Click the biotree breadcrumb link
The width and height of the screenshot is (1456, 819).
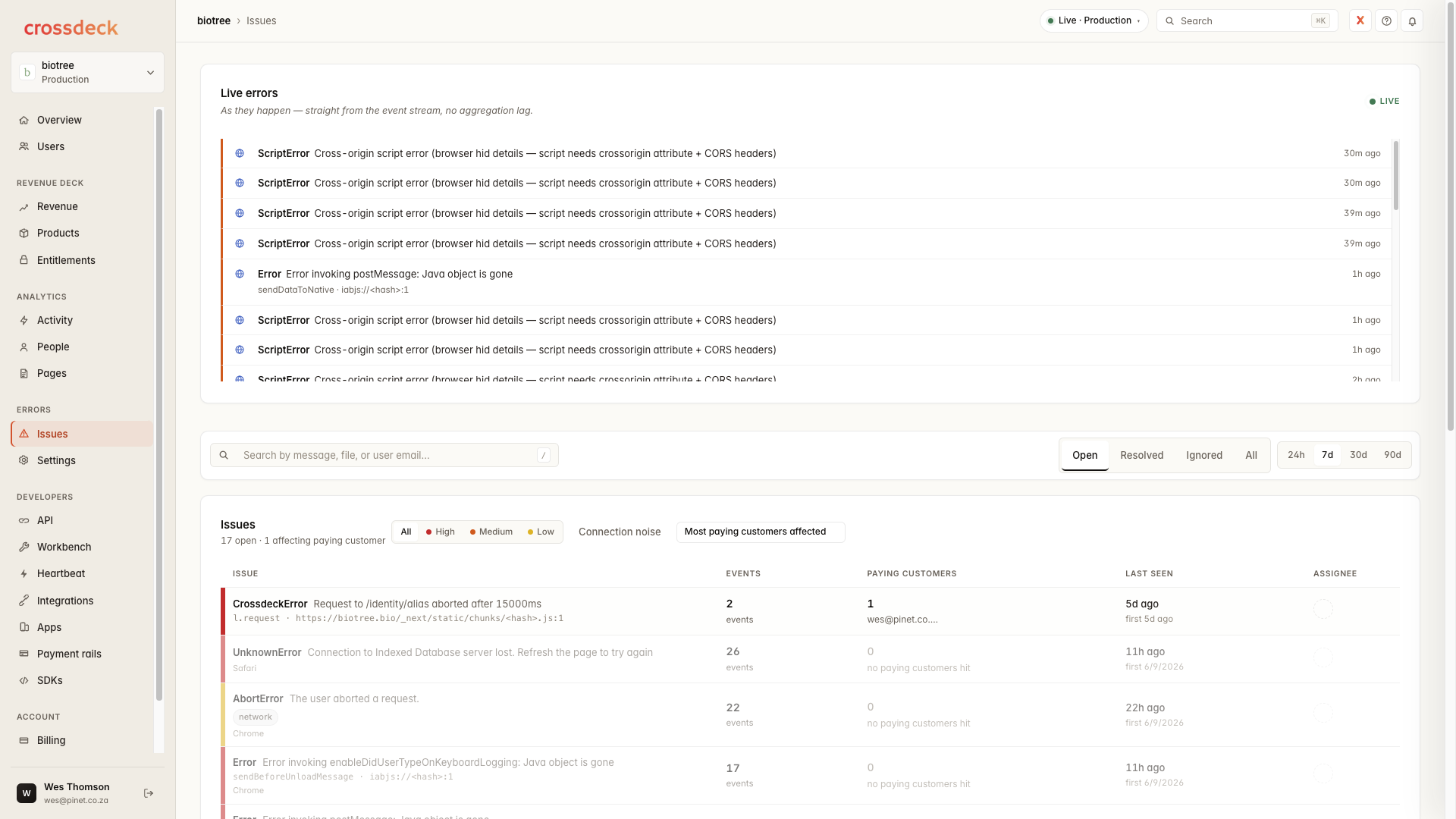214,21
